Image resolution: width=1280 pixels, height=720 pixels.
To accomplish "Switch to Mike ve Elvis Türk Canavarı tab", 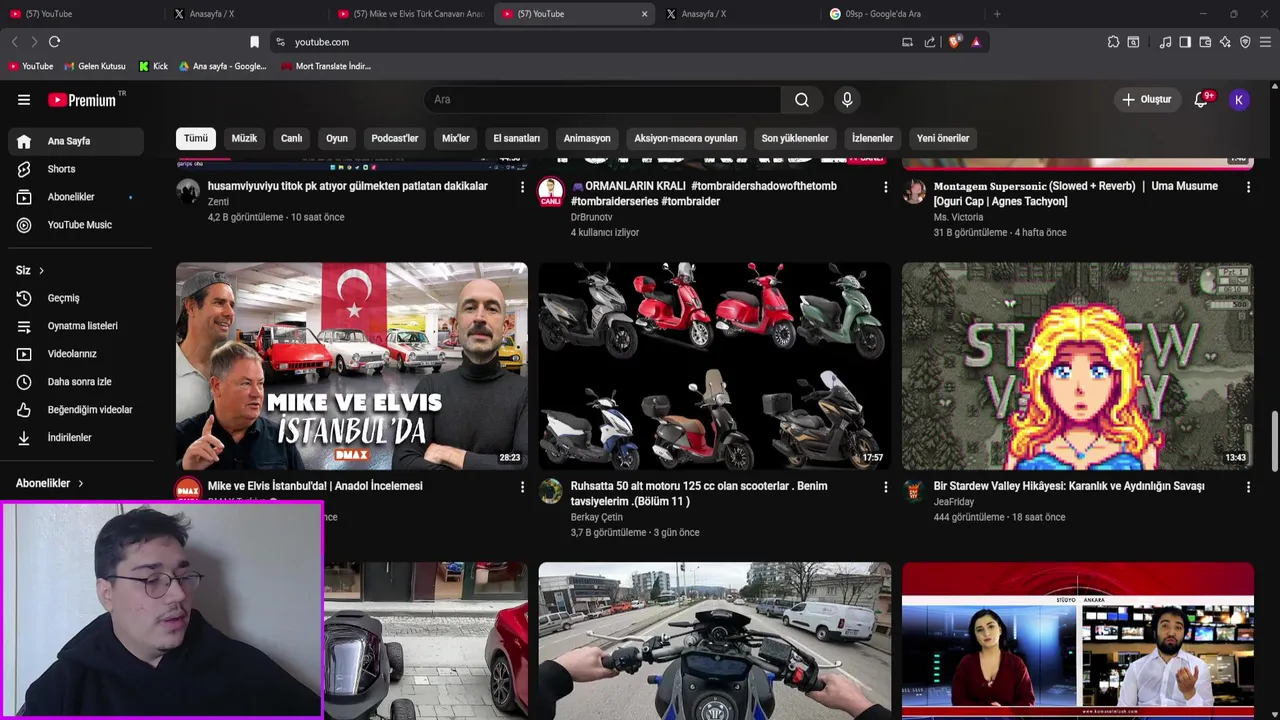I will pos(410,14).
